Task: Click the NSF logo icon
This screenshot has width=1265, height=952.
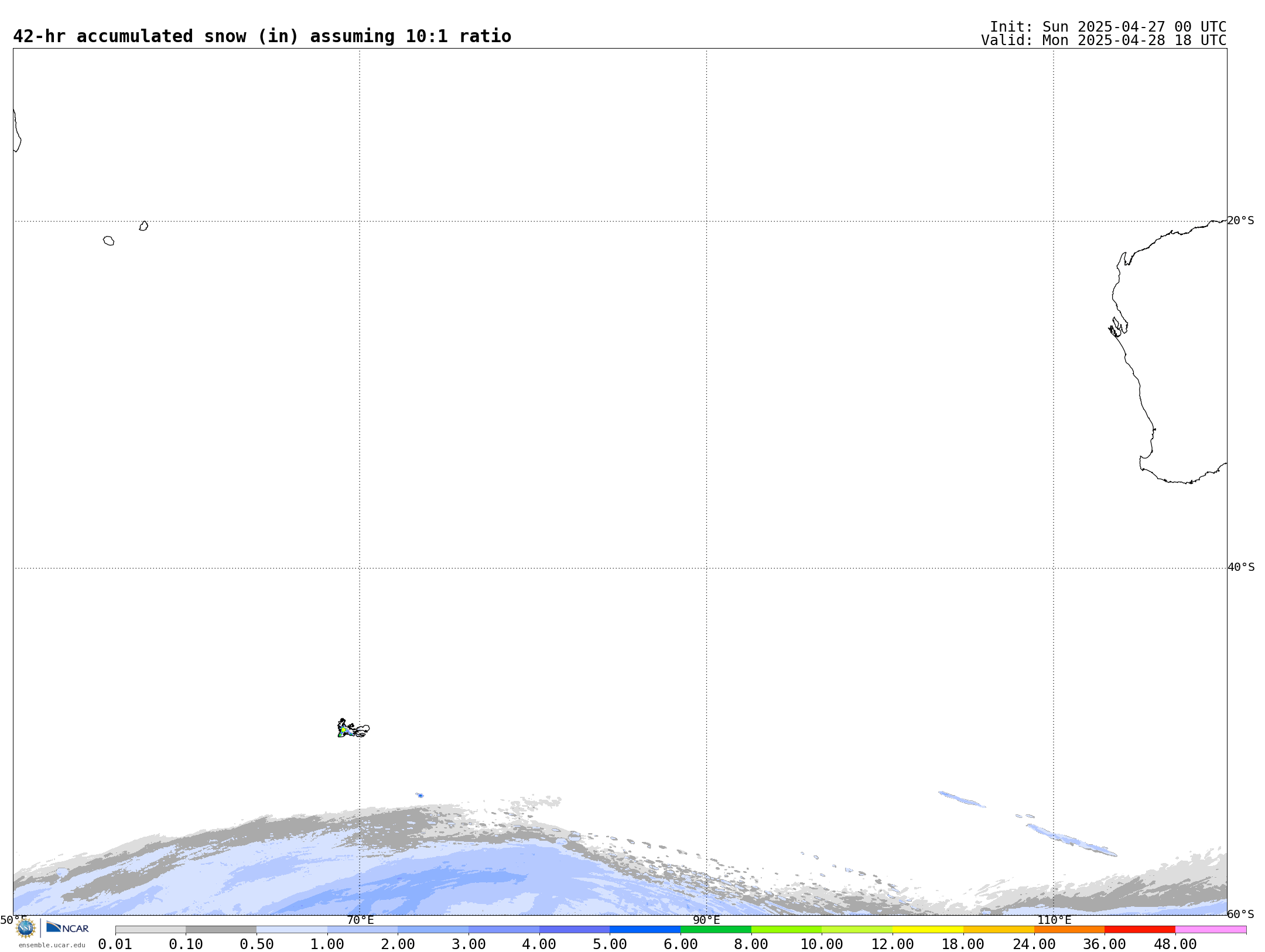Action: pyautogui.click(x=26, y=928)
